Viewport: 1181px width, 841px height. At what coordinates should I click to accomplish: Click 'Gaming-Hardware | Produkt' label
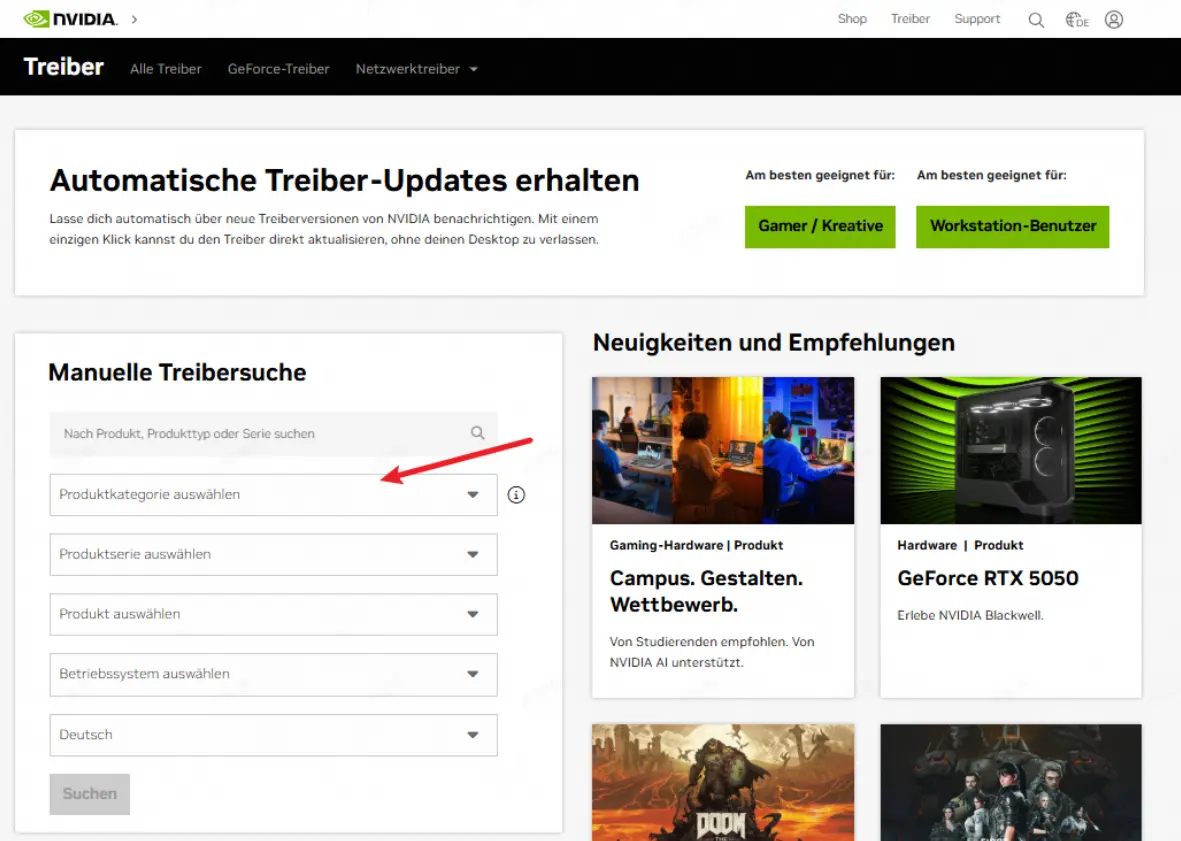tap(696, 545)
